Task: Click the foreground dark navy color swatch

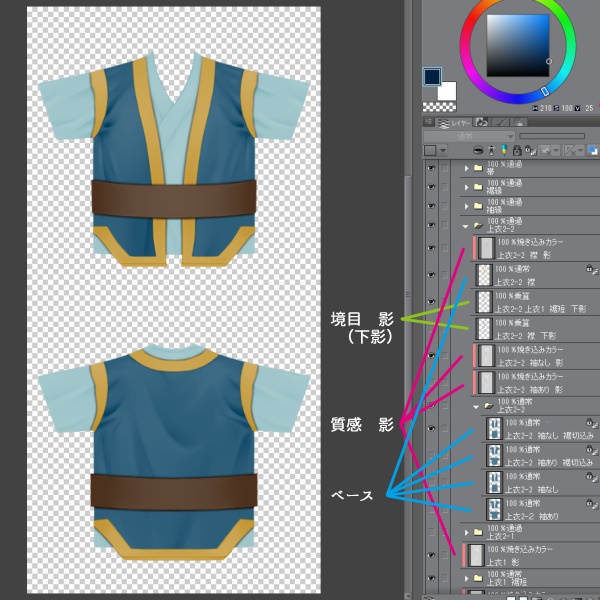Action: (x=432, y=77)
